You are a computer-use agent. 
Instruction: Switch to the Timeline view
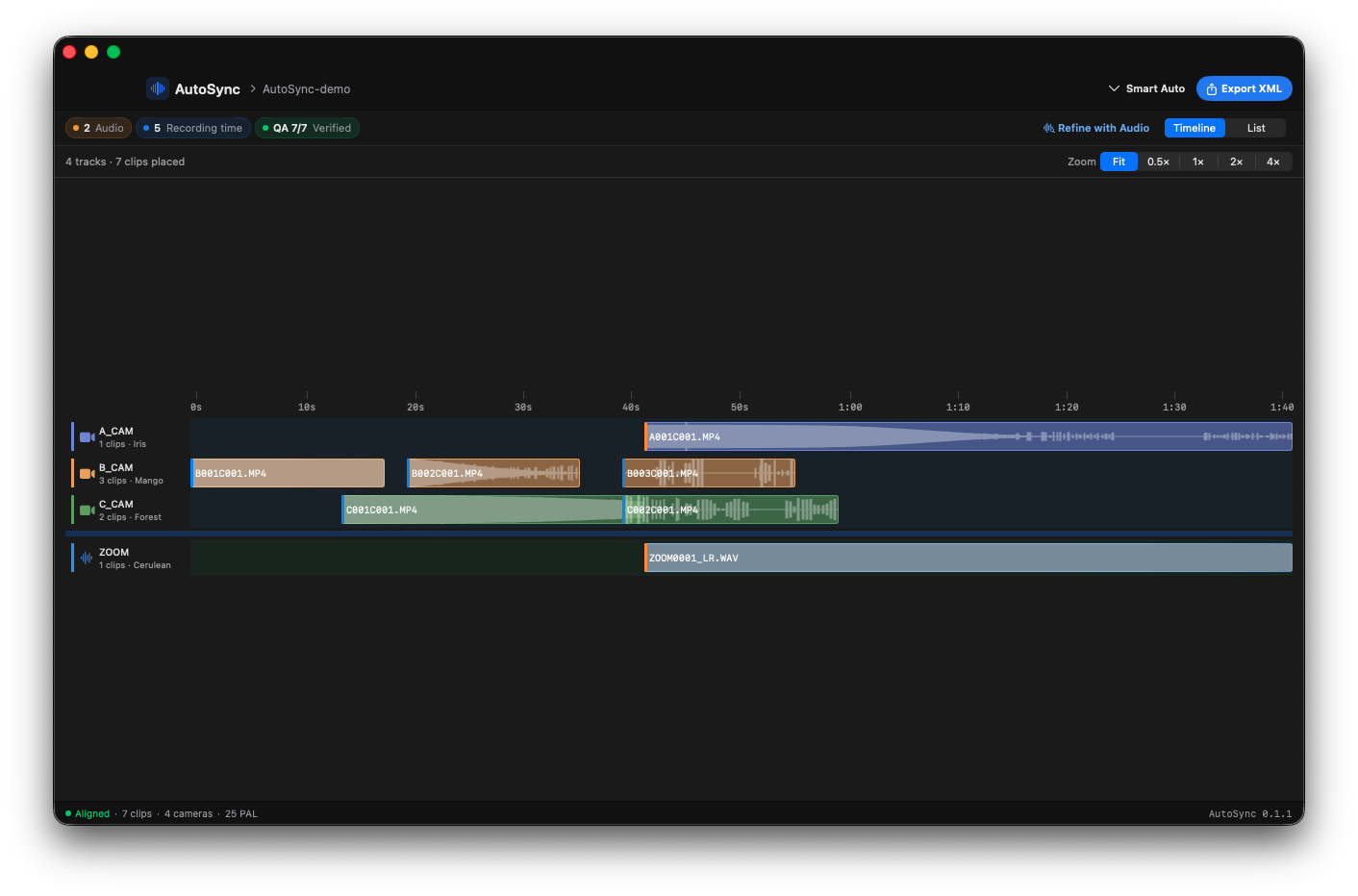[1195, 128]
